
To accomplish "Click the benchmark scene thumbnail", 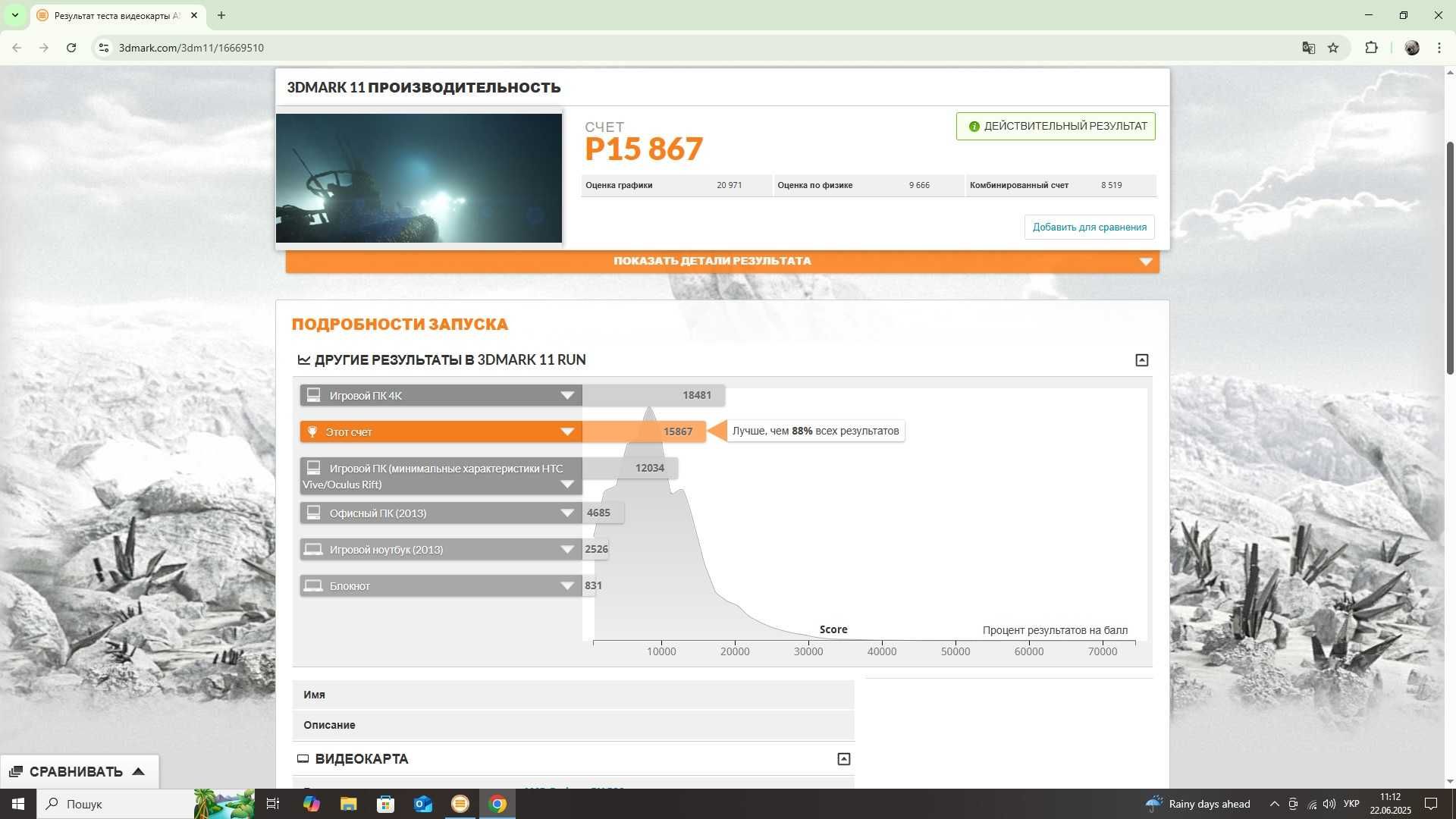I will tap(419, 178).
